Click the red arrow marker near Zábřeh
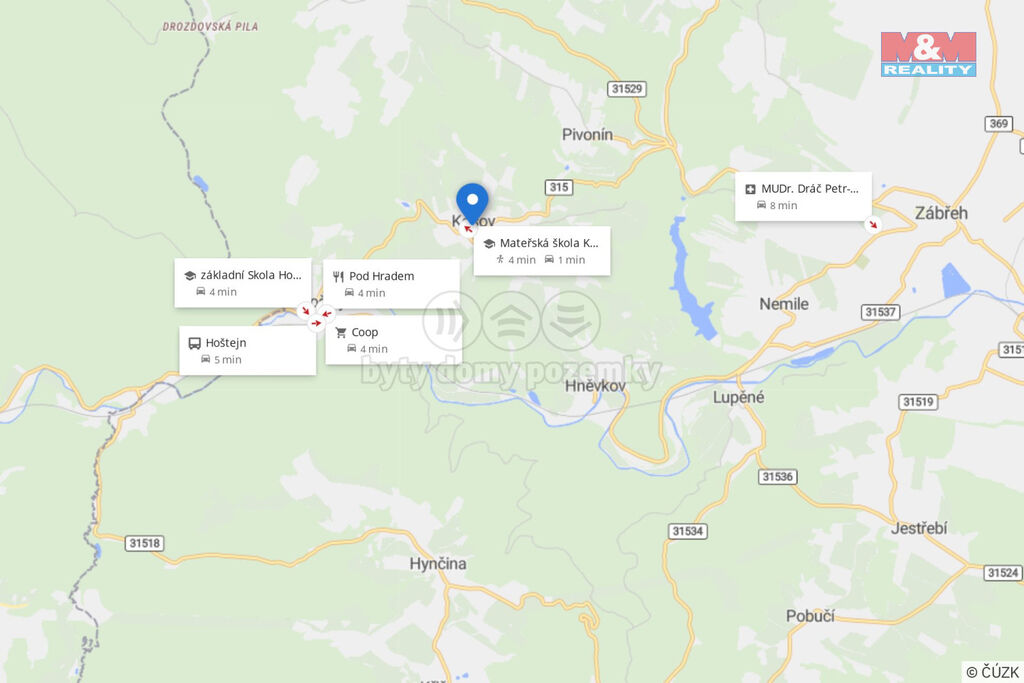 tap(872, 225)
